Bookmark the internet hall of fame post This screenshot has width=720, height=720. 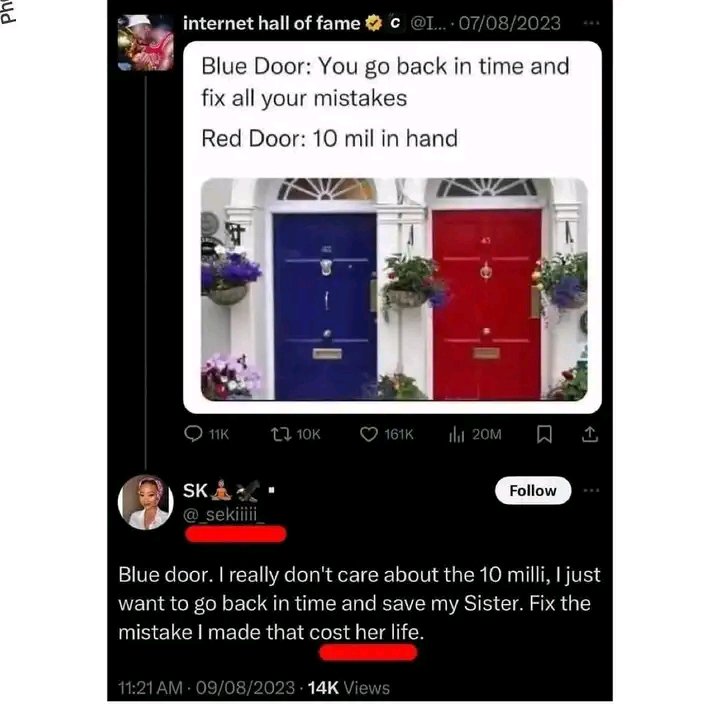(x=544, y=434)
